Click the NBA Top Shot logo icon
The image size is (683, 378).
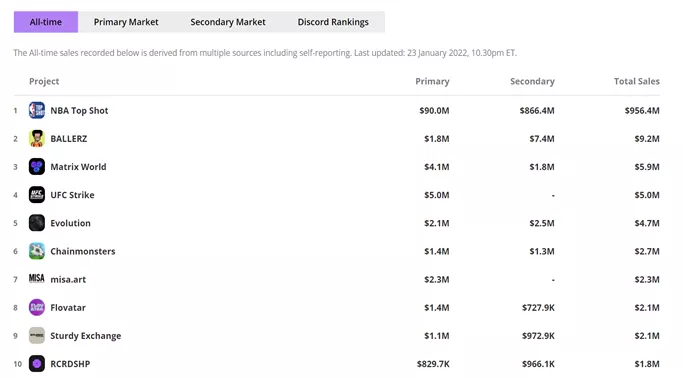[37, 110]
